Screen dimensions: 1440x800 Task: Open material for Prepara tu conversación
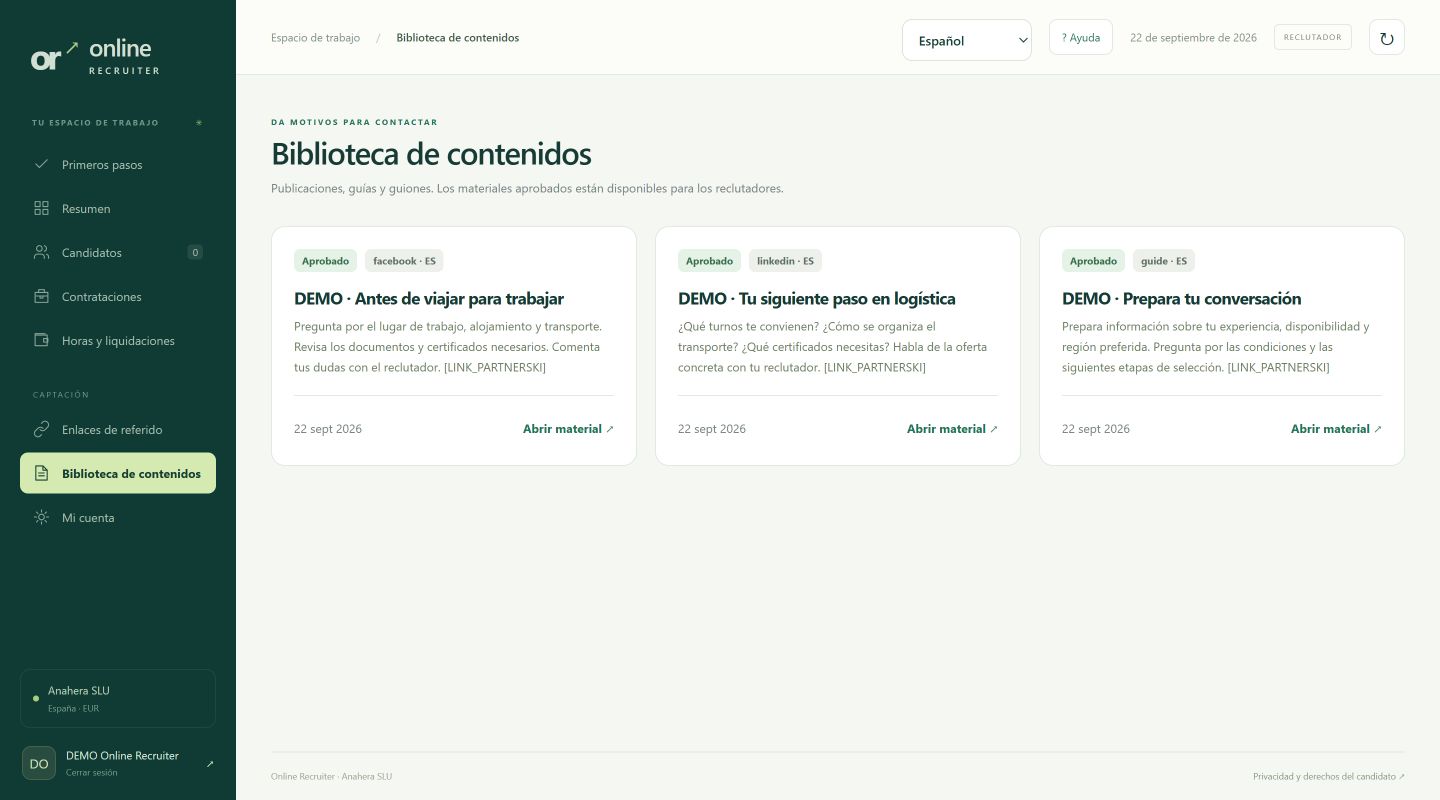(1336, 429)
